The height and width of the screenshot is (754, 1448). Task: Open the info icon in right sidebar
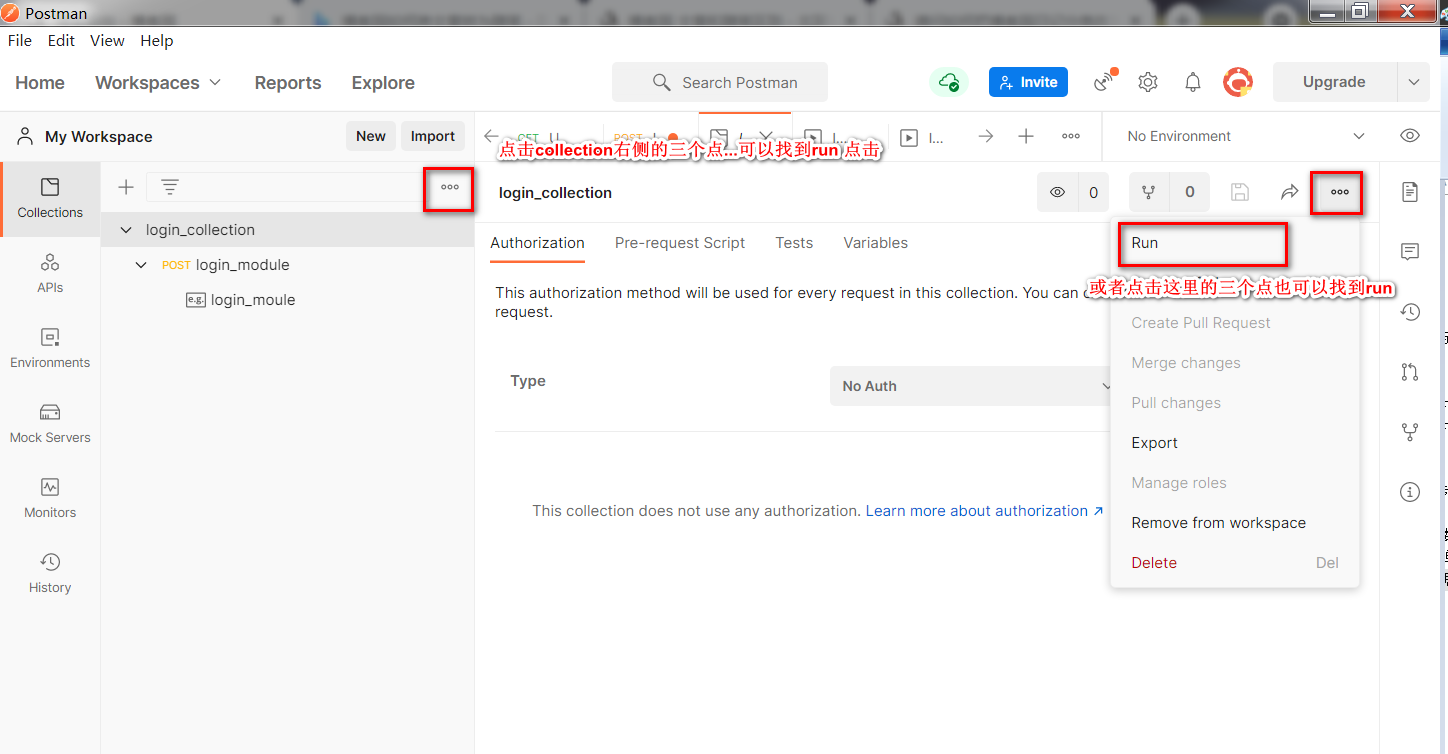point(1410,492)
